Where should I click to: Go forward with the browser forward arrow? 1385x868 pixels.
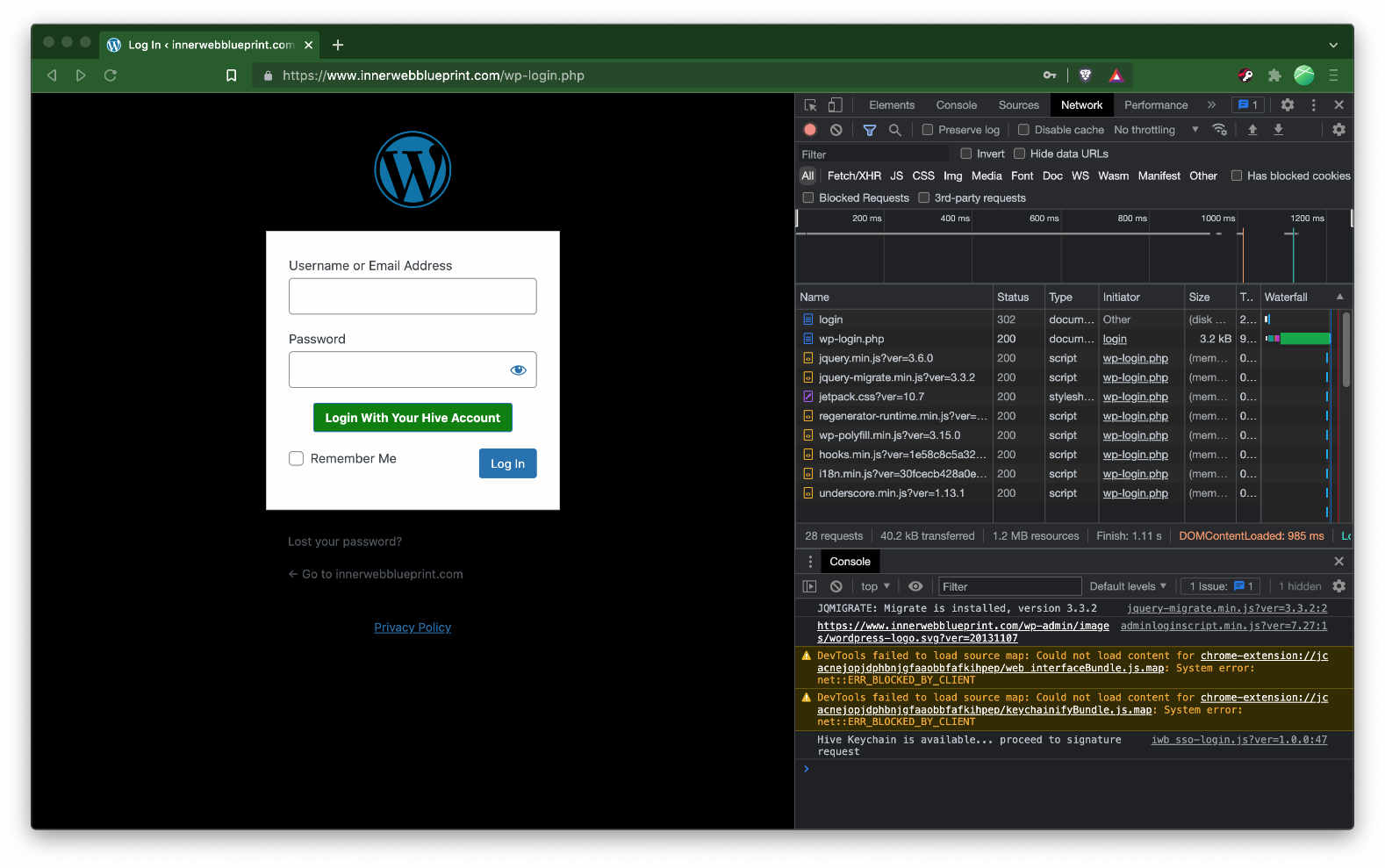point(81,75)
